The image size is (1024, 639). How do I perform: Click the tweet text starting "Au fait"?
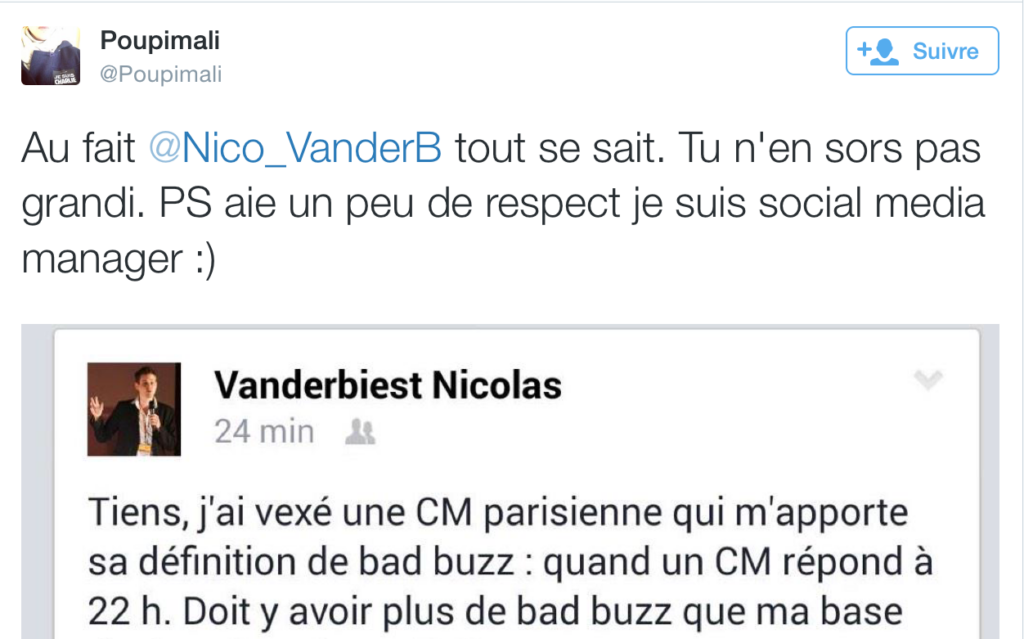pos(80,149)
